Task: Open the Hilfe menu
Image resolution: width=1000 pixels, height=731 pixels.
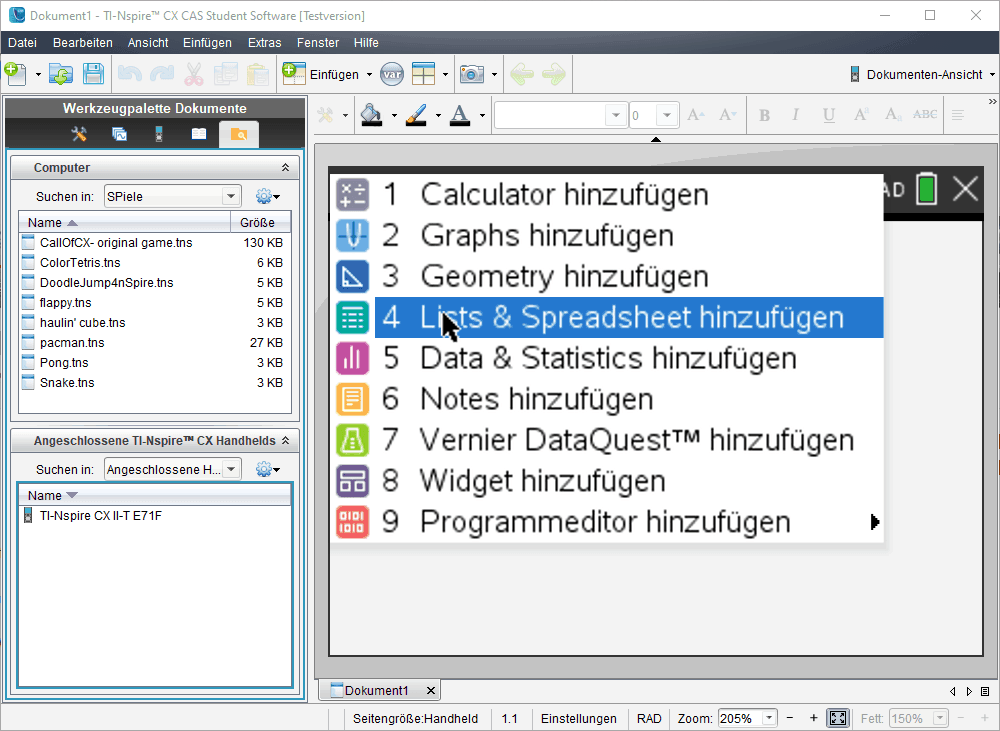Action: point(366,43)
